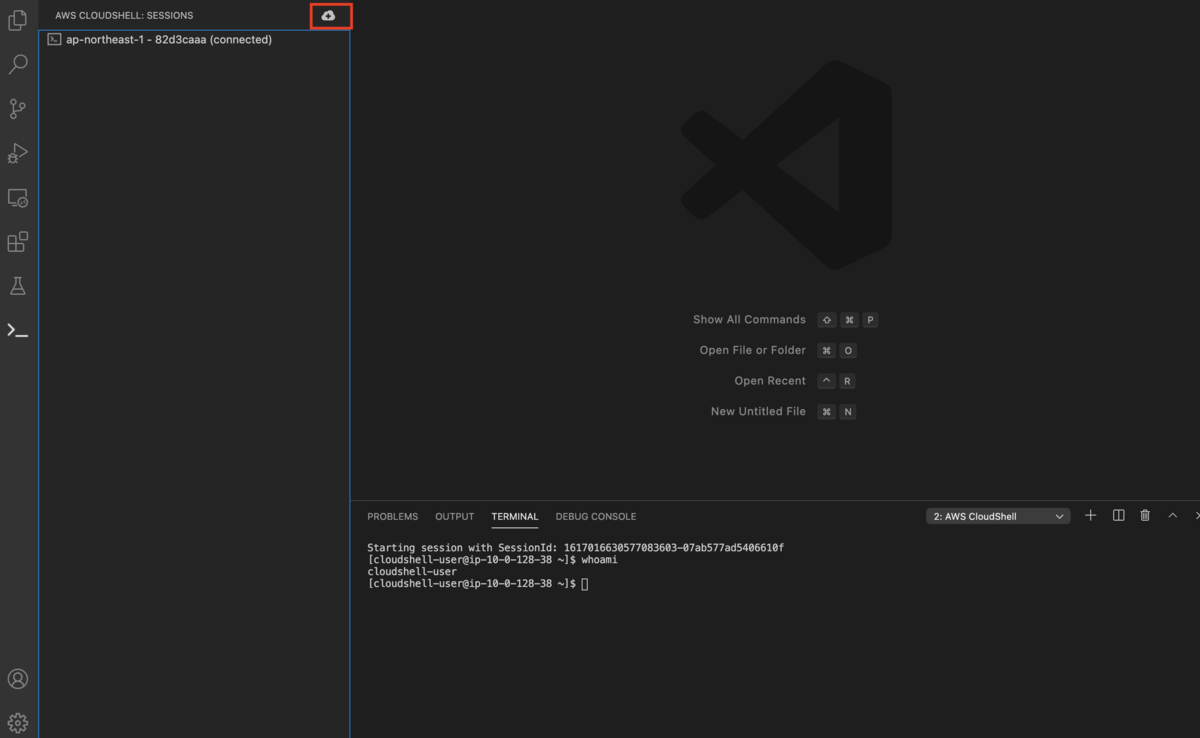Click the 'Open File or Folder' text

click(x=753, y=350)
